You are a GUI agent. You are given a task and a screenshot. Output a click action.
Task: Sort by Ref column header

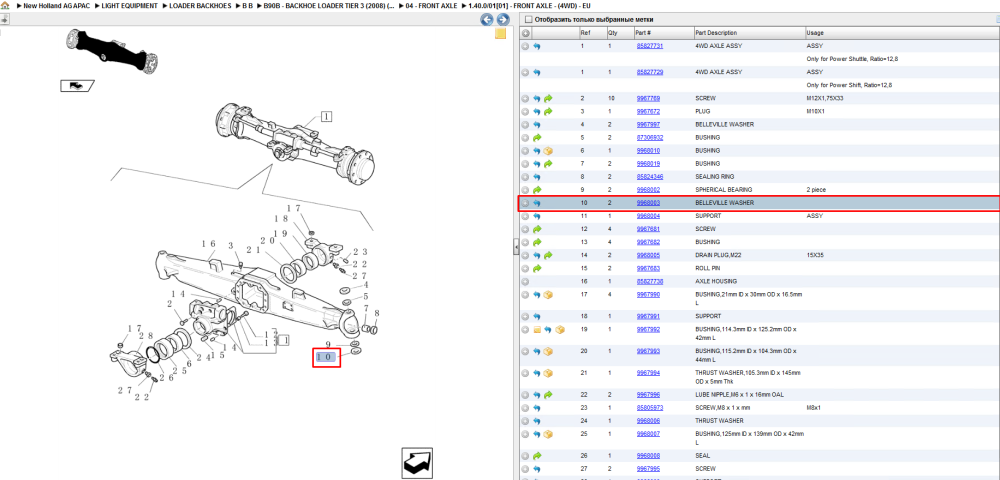[592, 33]
